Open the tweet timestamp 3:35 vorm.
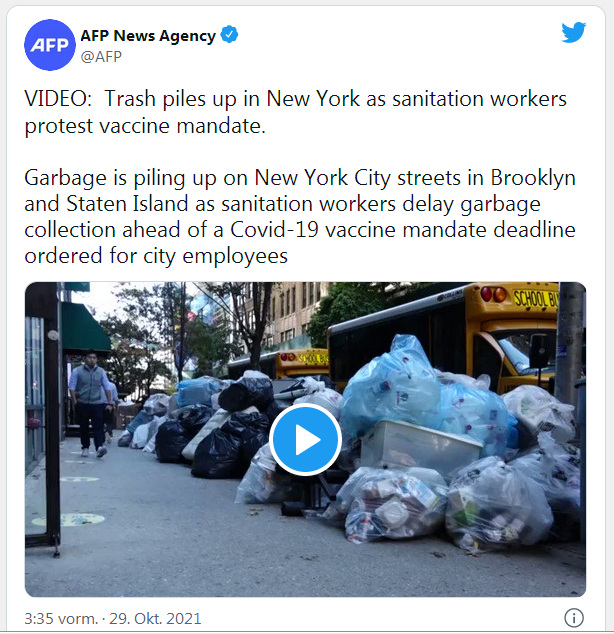The image size is (614, 634). (61, 619)
